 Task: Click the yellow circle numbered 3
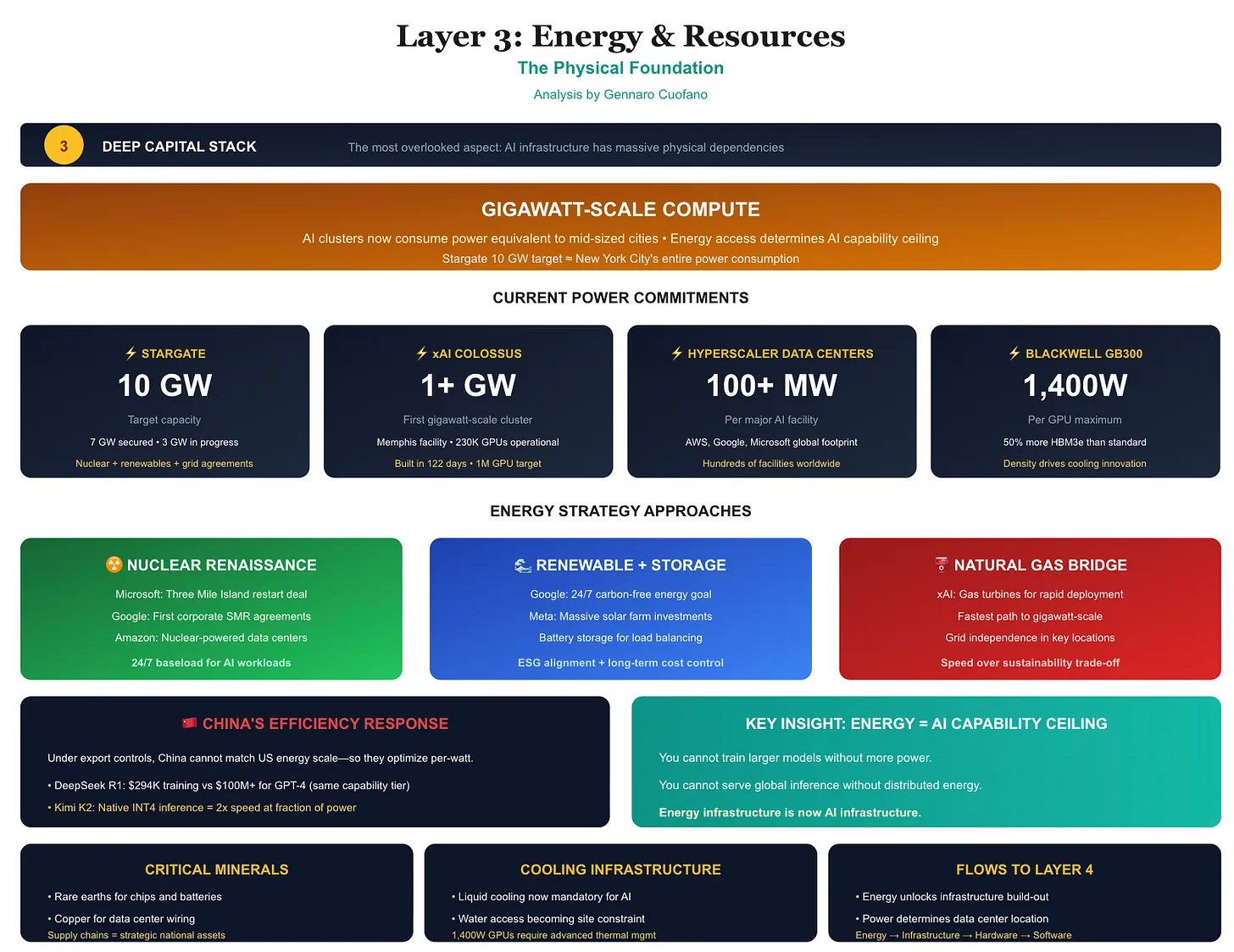pos(64,146)
